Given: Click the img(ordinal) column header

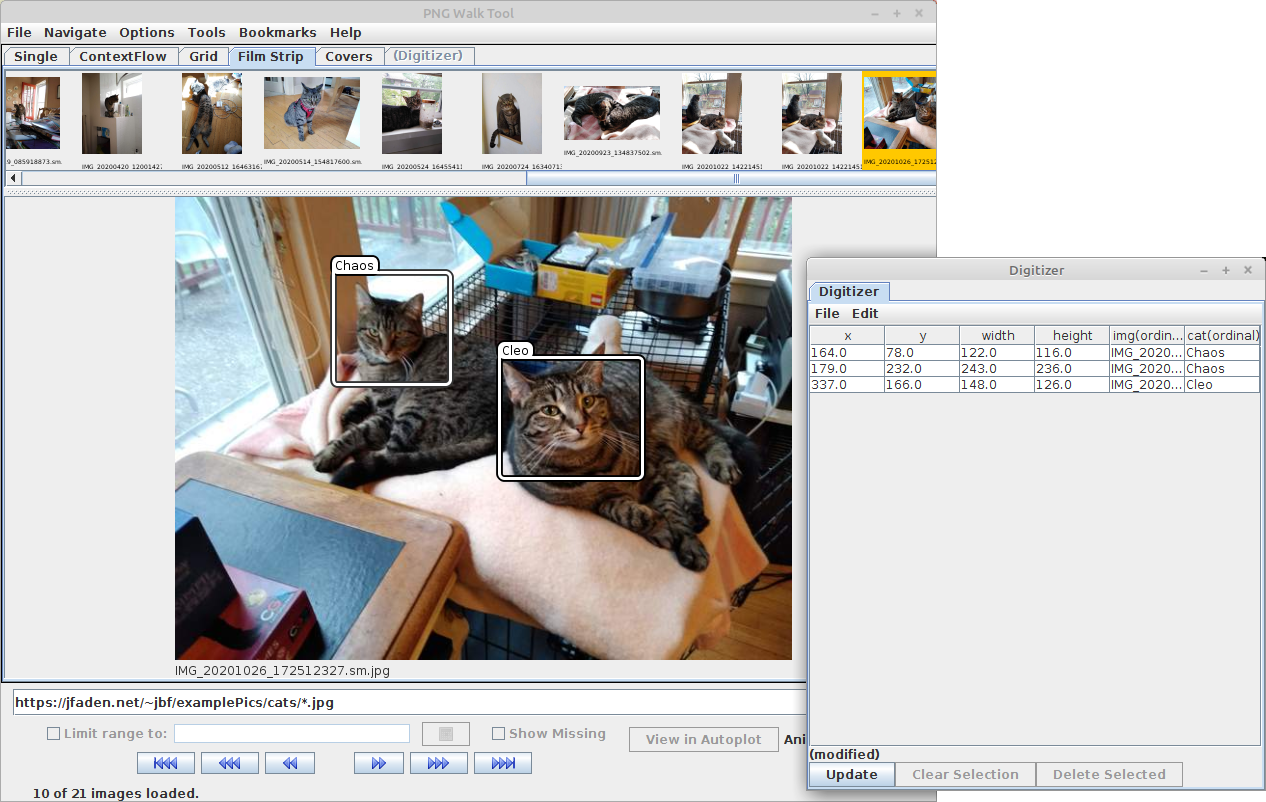Looking at the screenshot, I should point(1147,336).
